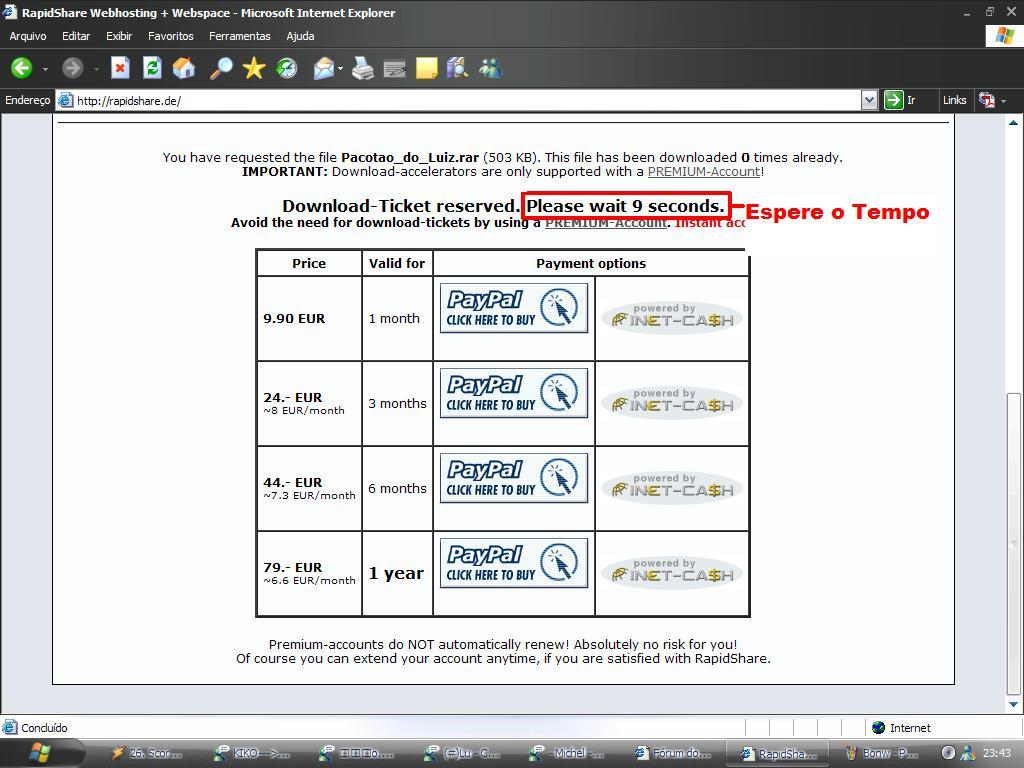Image resolution: width=1024 pixels, height=768 pixels.
Task: Open History with the green clock icon
Action: (286, 68)
